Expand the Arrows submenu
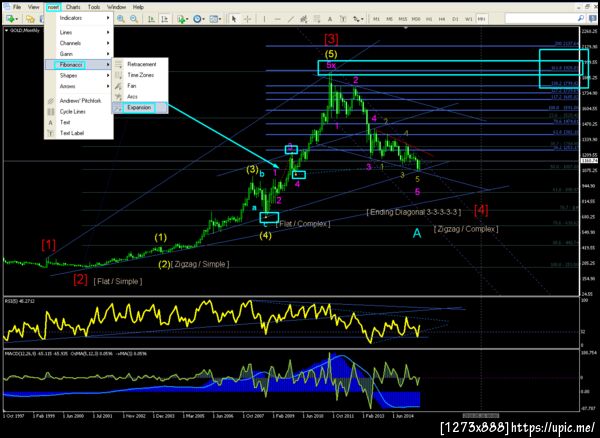This screenshot has width=600, height=438. pos(79,86)
